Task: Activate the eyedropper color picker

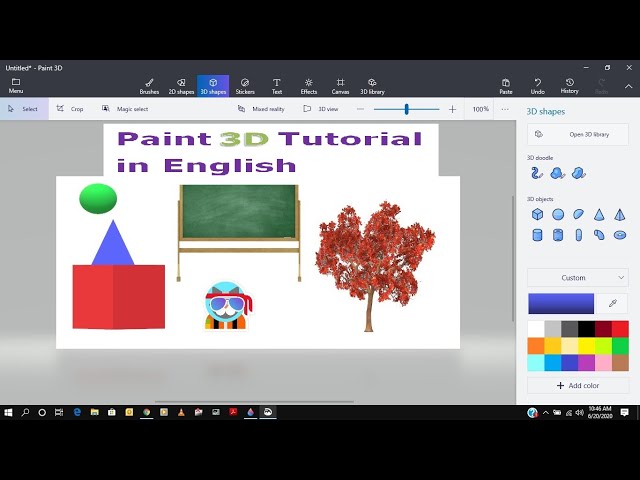Action: tap(613, 303)
